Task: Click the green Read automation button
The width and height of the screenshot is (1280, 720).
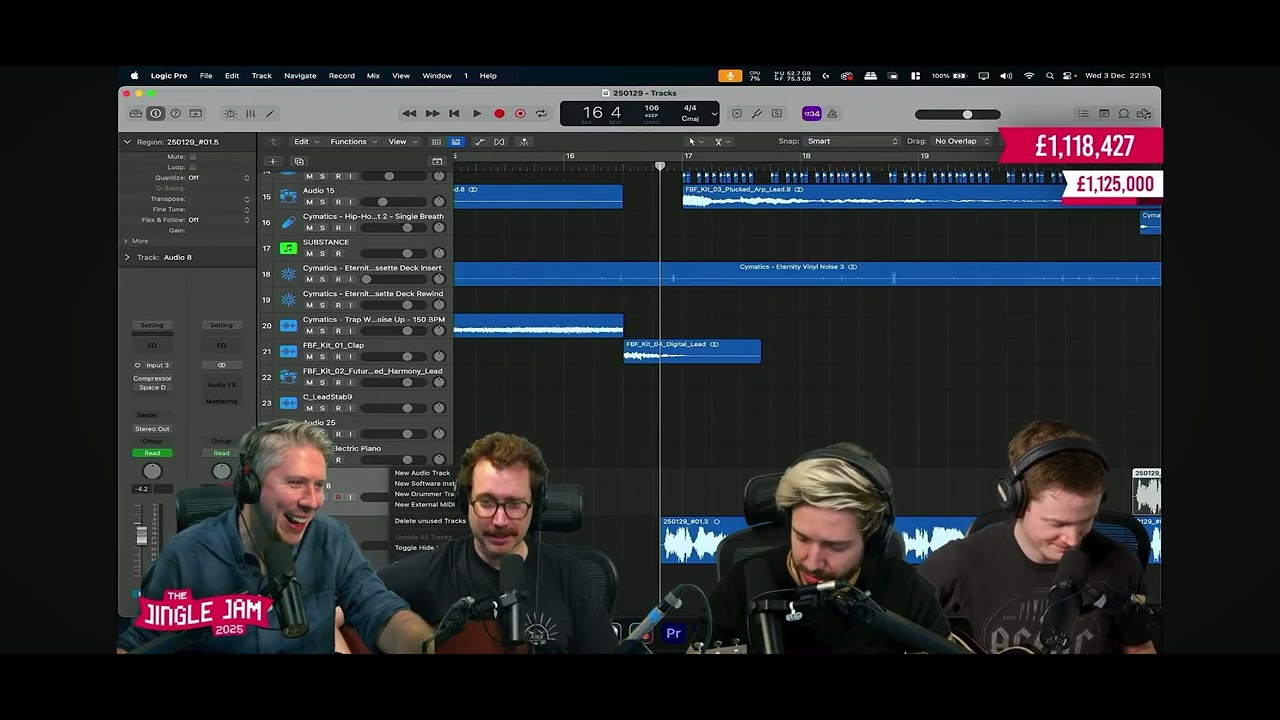Action: (152, 453)
